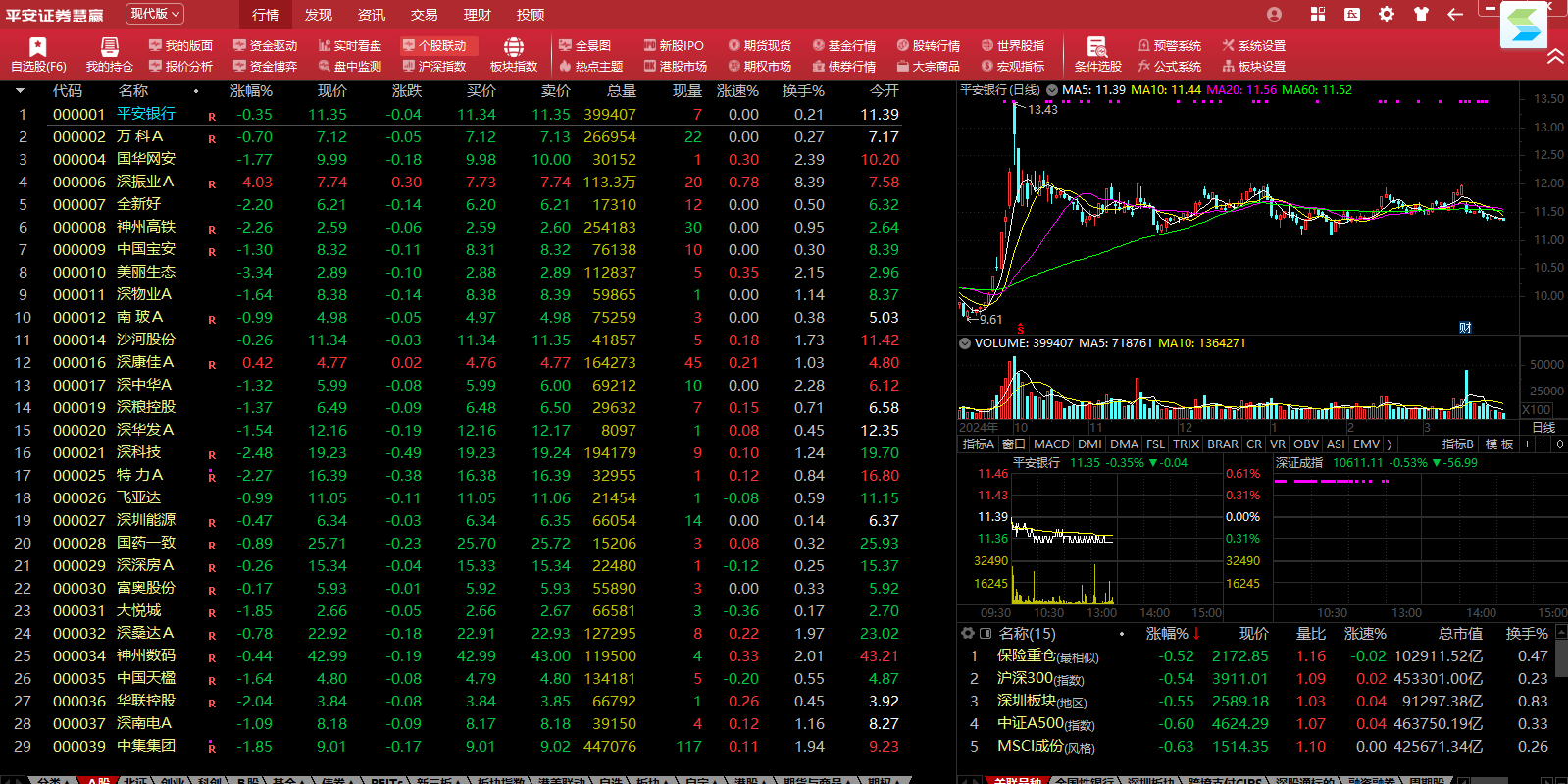Sort the stock list by 涨幅% column
This screenshot has width=1568, height=784.
(251, 91)
